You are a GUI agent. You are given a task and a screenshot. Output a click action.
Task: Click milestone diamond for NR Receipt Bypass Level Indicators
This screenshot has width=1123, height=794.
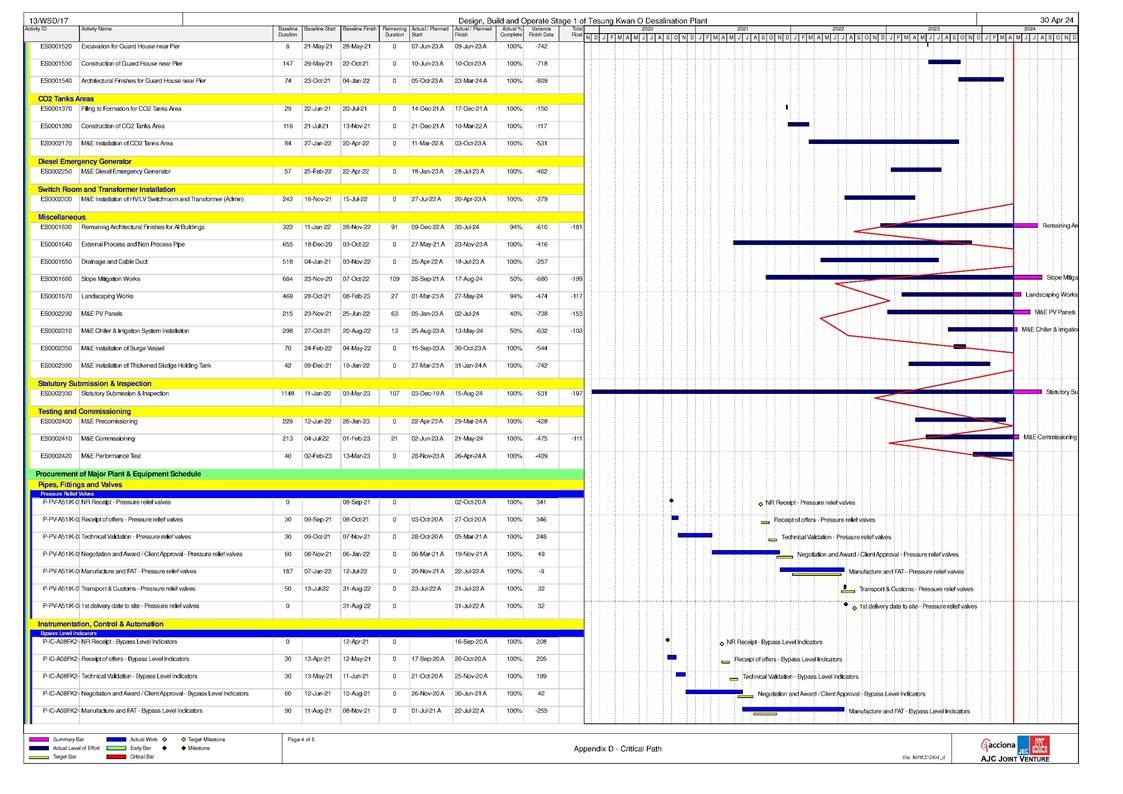667,640
